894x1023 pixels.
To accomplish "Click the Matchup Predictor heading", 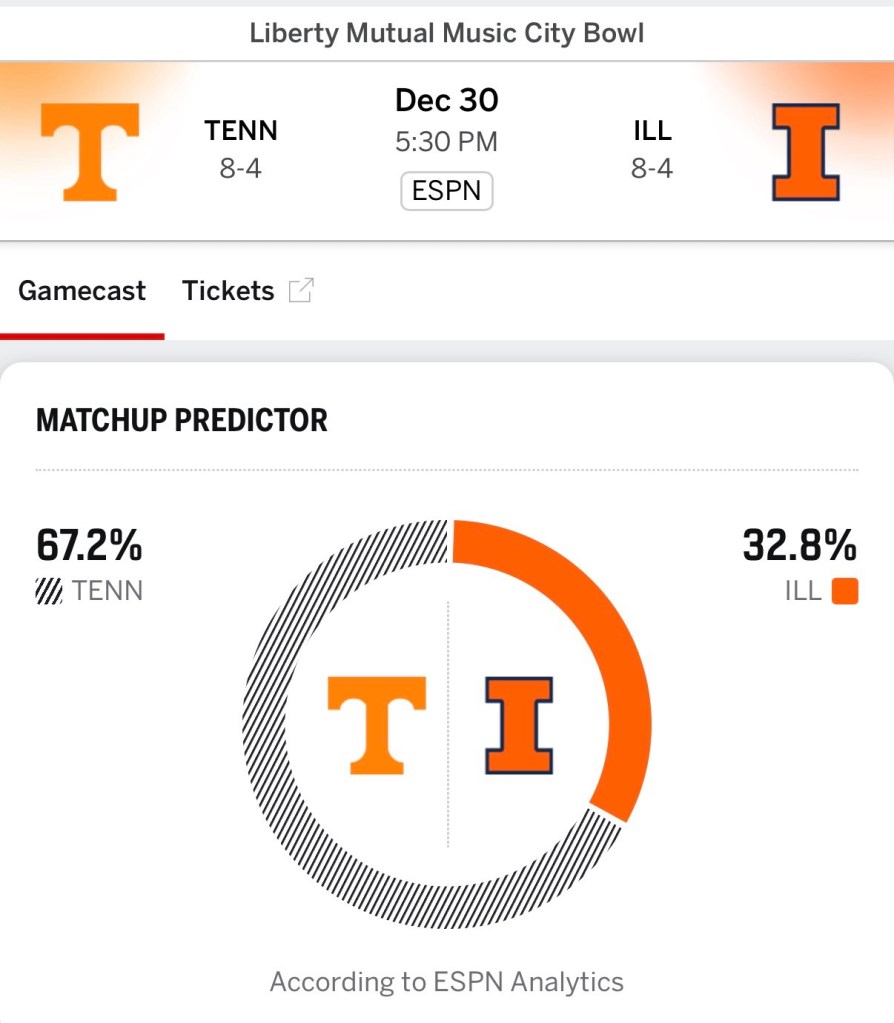I will click(x=182, y=420).
